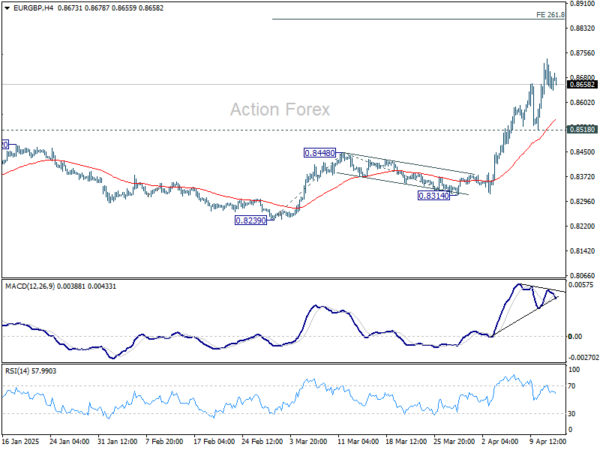The width and height of the screenshot is (600, 450).
Task: Select the 0.87560 price axis label
Action: [582, 53]
